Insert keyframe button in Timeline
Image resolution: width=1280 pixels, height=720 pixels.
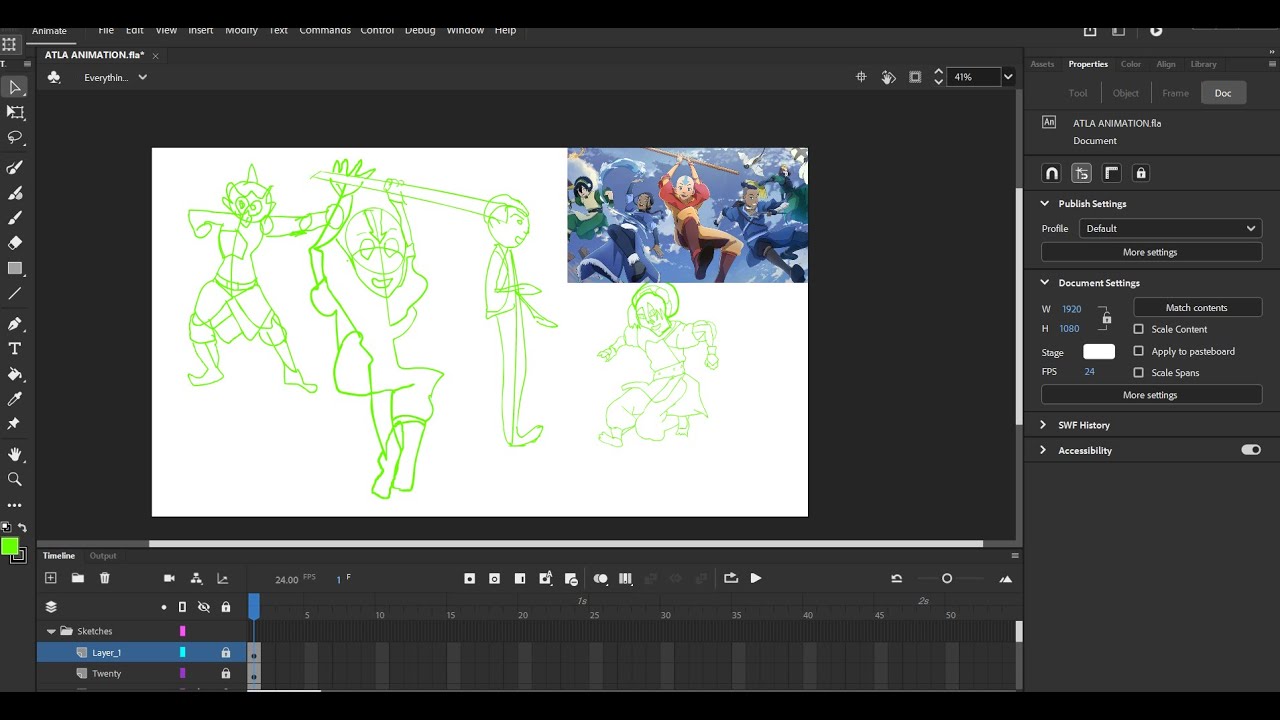coord(469,578)
